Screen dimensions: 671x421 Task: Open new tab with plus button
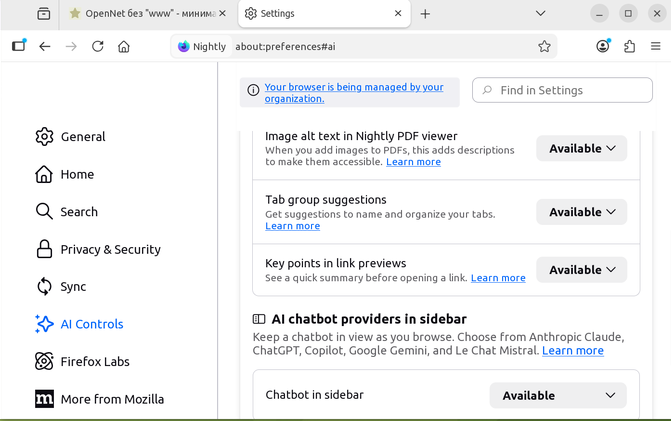click(x=425, y=14)
